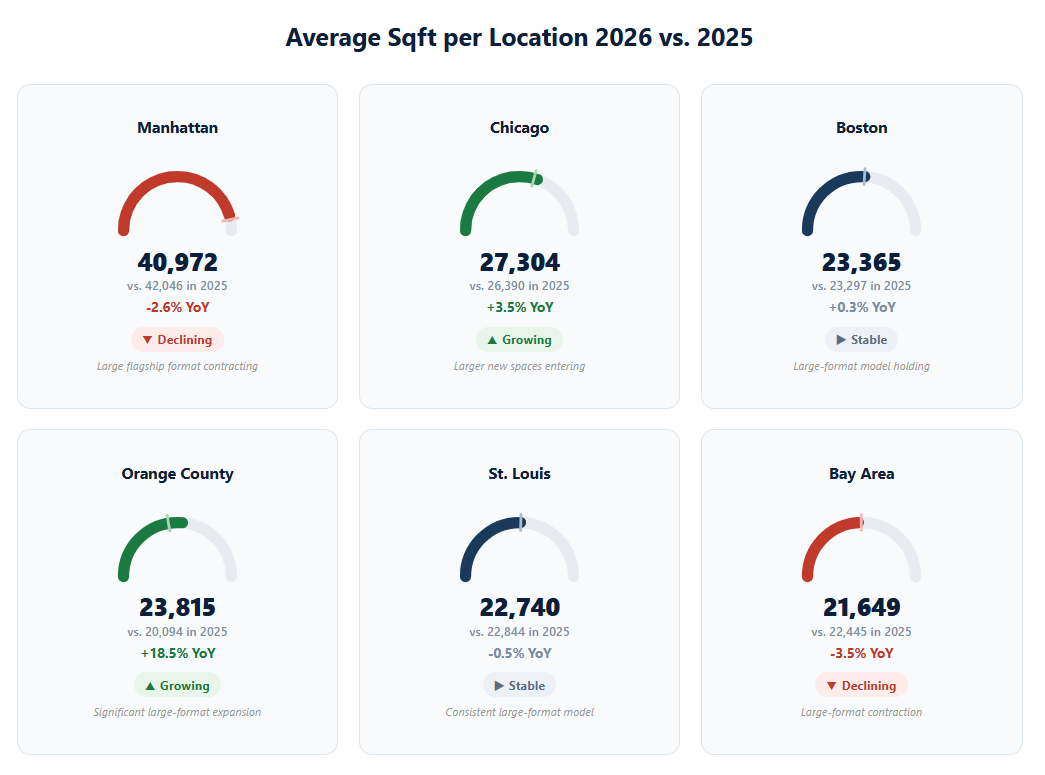Click the -3.5% YoY value on Bay Area
Viewport: 1045px width, 775px height.
pos(861,653)
